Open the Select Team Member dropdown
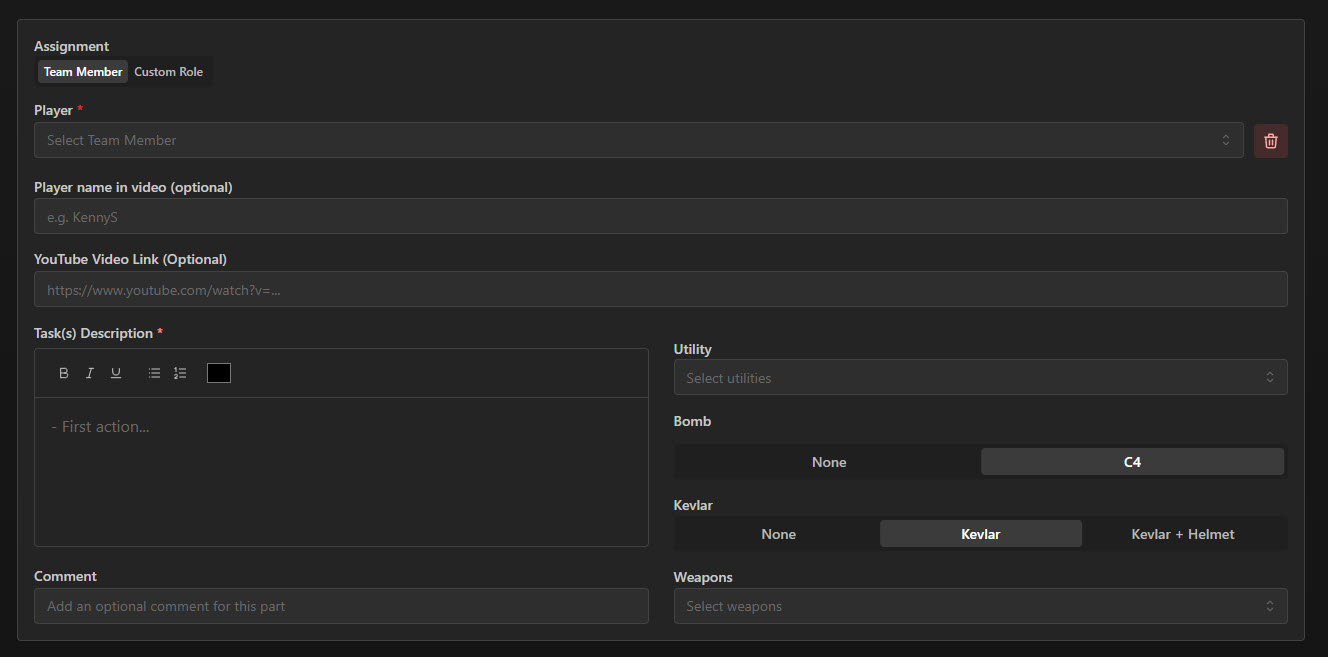The width and height of the screenshot is (1328, 657). pos(640,140)
